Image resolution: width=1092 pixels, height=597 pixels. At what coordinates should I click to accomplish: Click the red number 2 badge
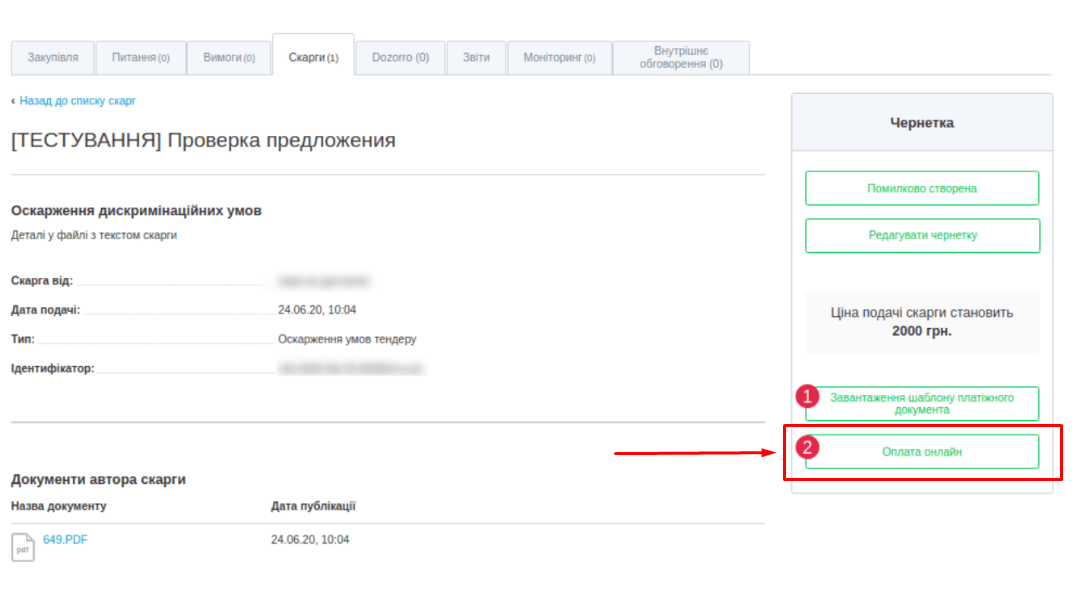807,446
